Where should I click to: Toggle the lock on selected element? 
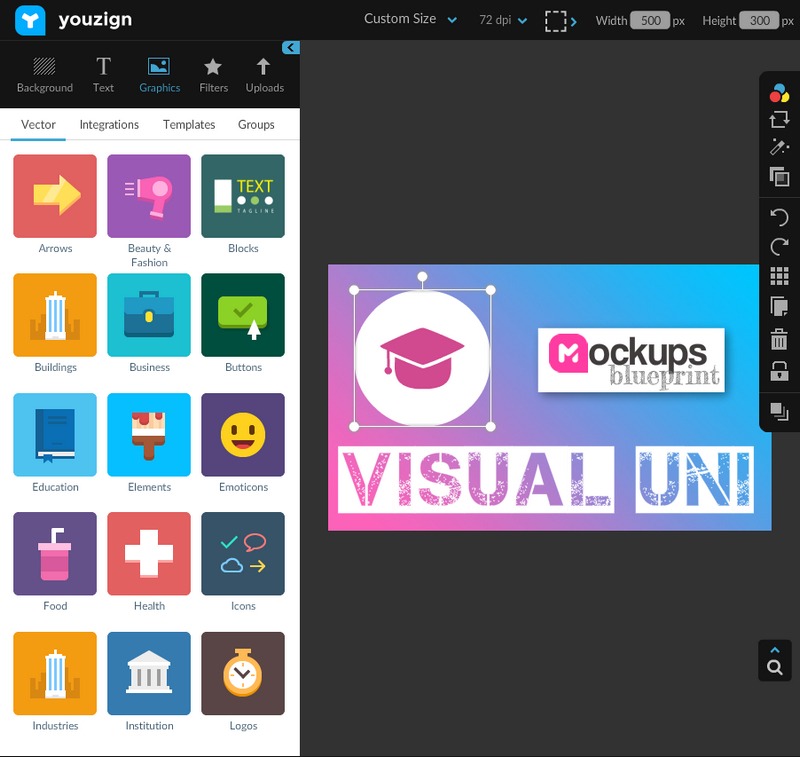click(x=779, y=371)
